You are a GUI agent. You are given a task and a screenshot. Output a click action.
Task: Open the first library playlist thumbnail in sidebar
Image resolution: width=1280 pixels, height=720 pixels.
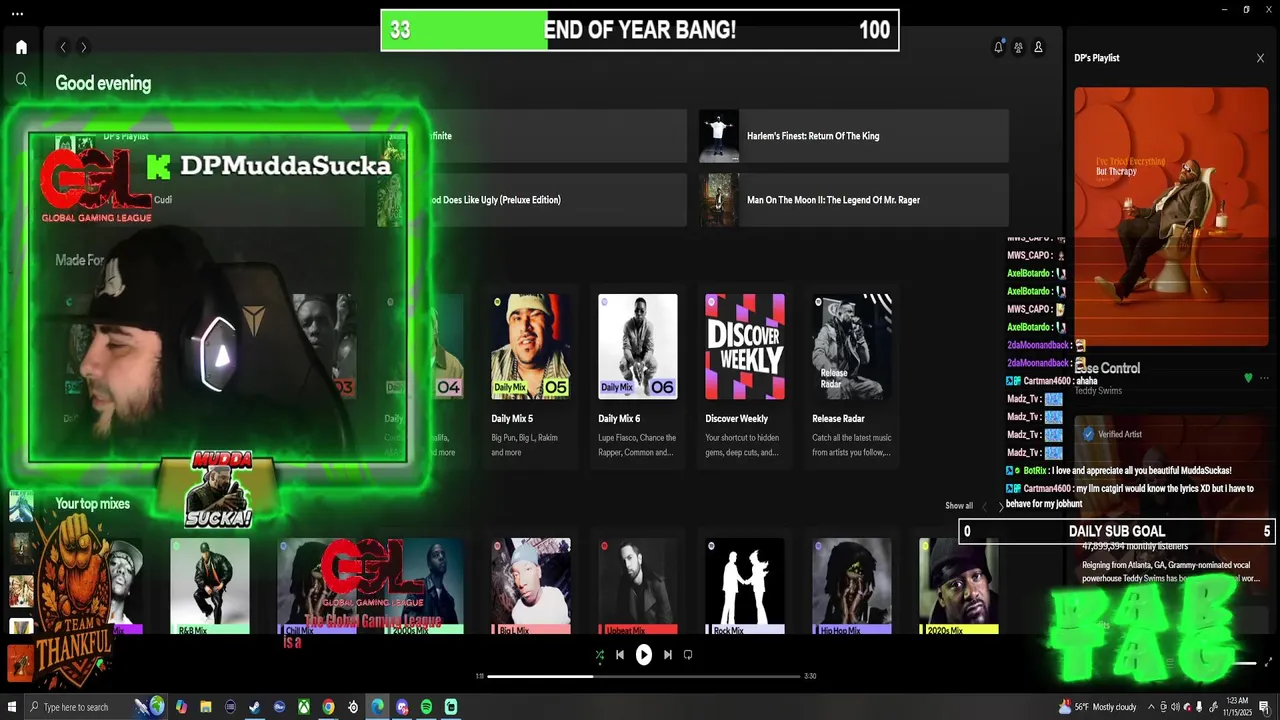point(21,507)
